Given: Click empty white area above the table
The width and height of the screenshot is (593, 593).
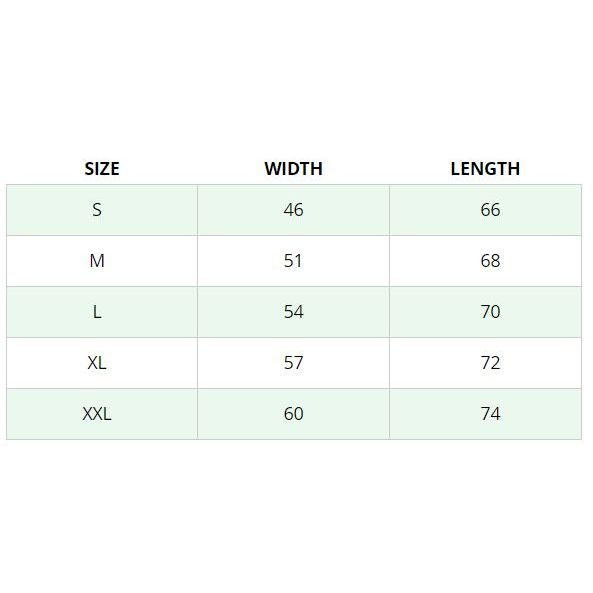Looking at the screenshot, I should [296, 76].
